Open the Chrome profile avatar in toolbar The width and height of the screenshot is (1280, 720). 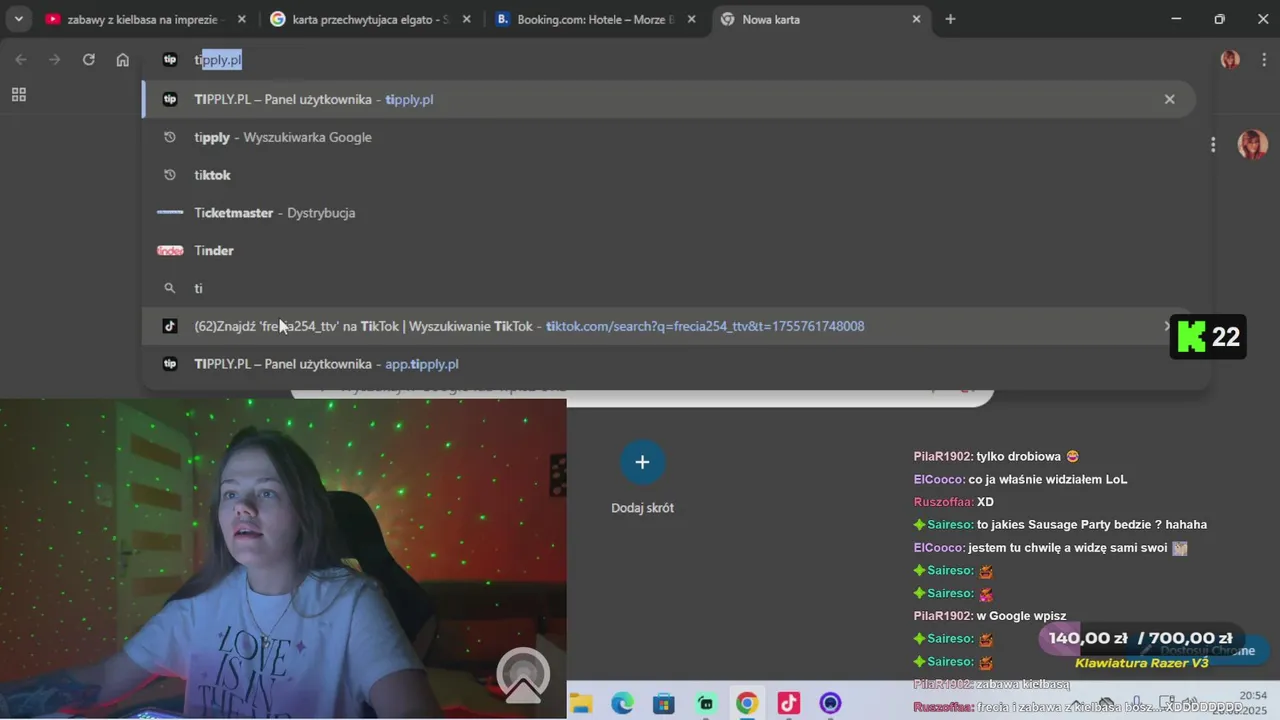(x=1230, y=60)
